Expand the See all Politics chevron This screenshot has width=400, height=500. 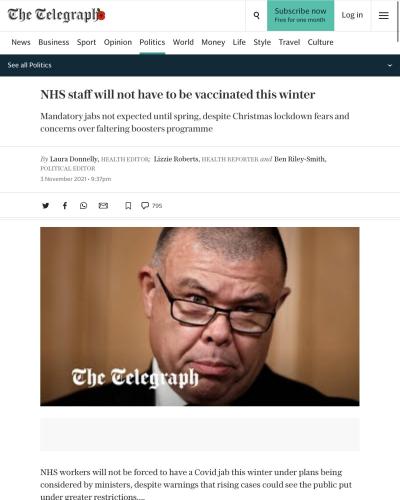390,65
